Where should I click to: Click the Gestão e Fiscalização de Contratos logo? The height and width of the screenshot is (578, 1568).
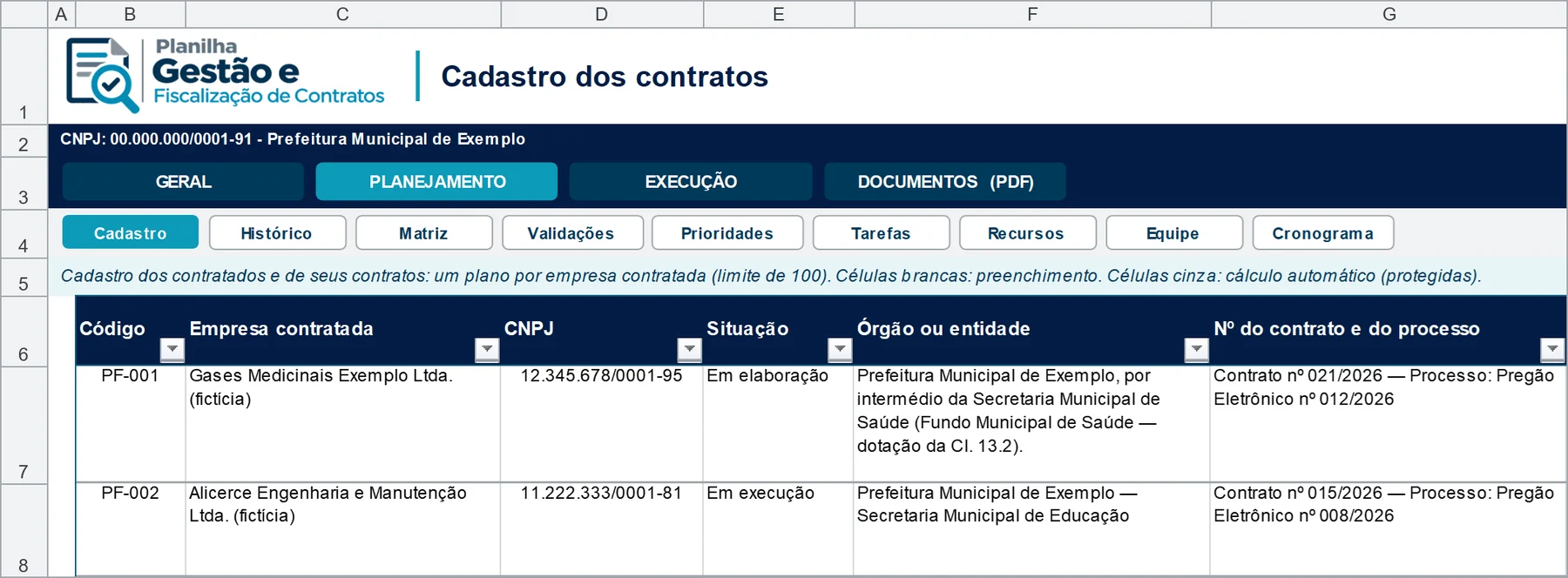click(x=225, y=75)
